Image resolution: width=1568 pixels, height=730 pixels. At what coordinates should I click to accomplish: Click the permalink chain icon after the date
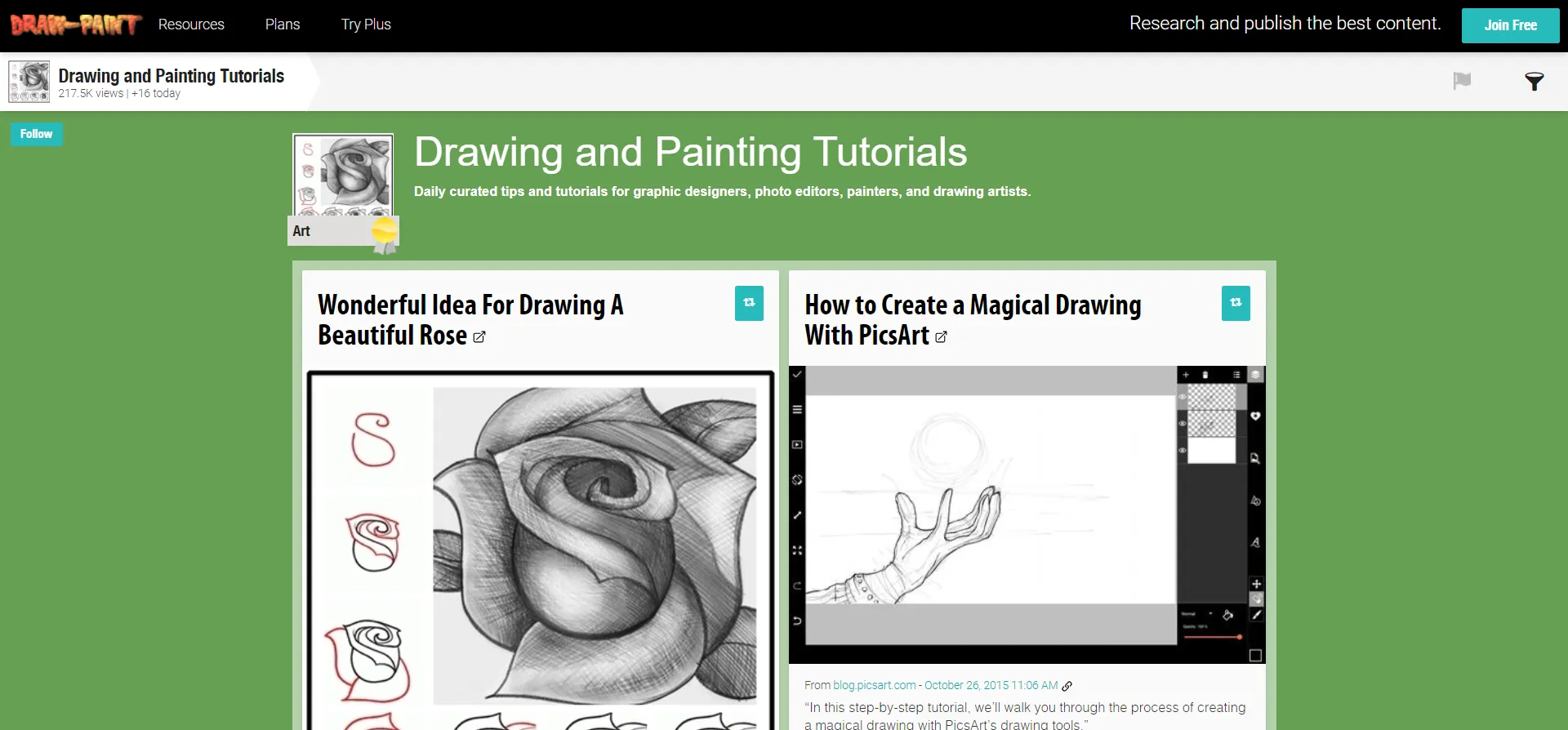(1067, 686)
